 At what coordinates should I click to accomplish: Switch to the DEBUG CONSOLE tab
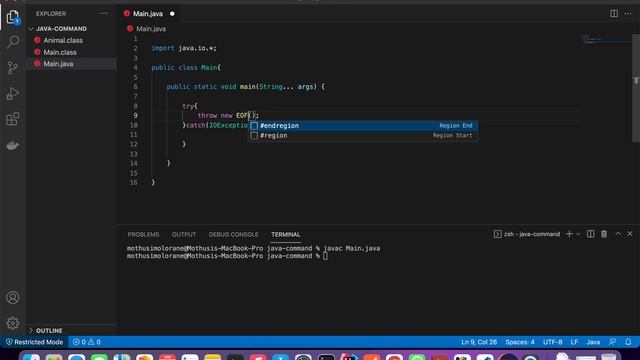tap(233, 234)
